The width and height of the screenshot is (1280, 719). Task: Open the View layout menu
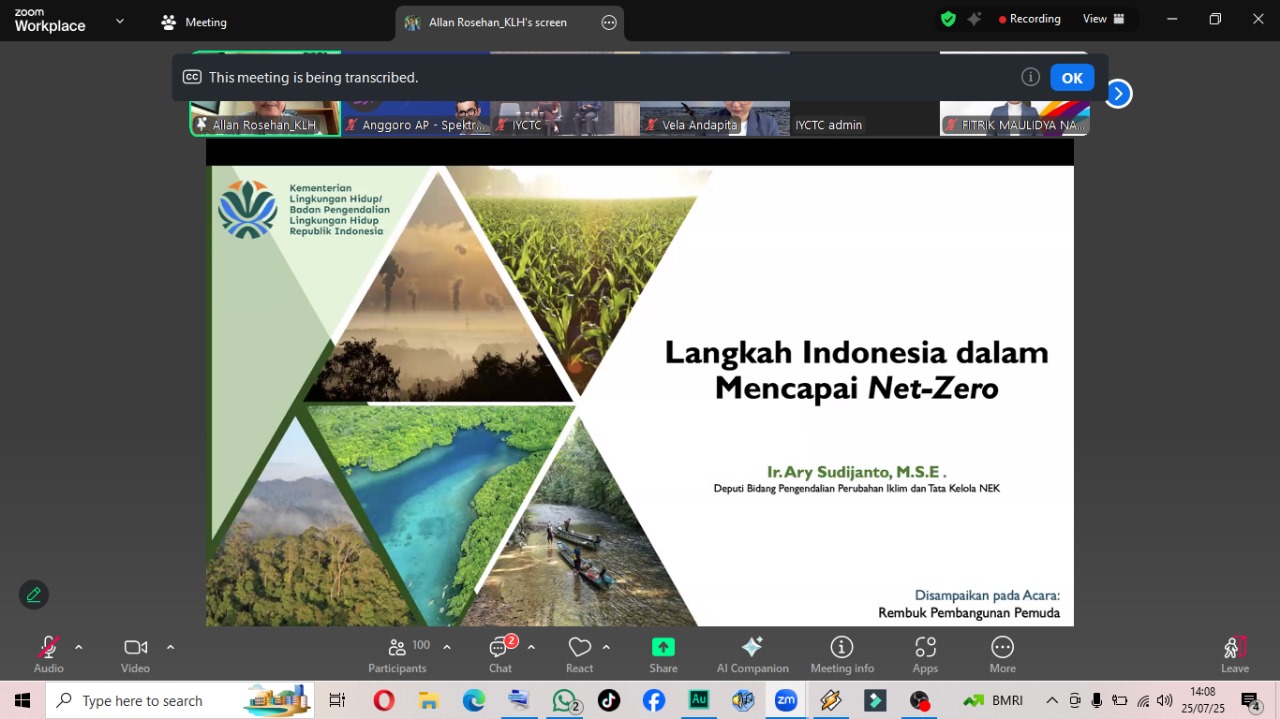click(1104, 19)
